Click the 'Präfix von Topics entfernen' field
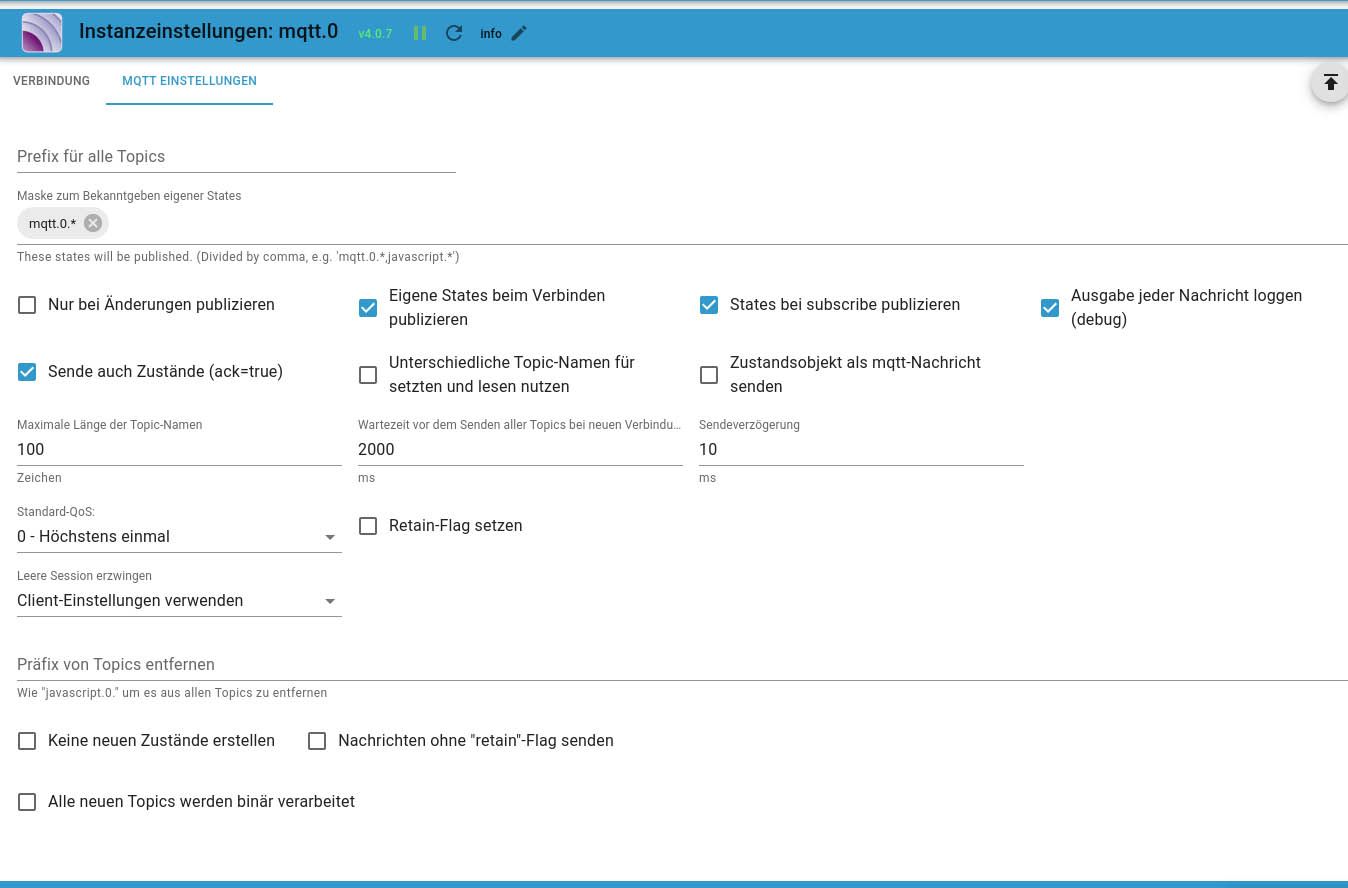The height and width of the screenshot is (888, 1348). (x=680, y=665)
